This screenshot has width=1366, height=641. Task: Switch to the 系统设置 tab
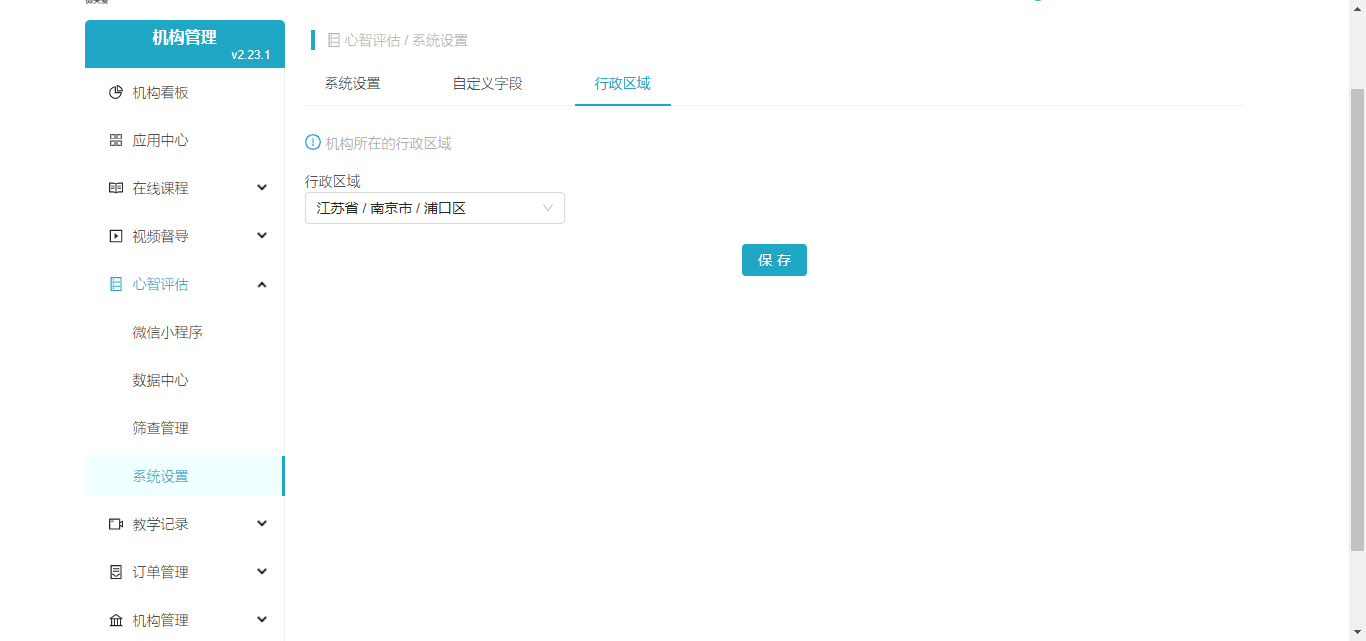coord(352,84)
